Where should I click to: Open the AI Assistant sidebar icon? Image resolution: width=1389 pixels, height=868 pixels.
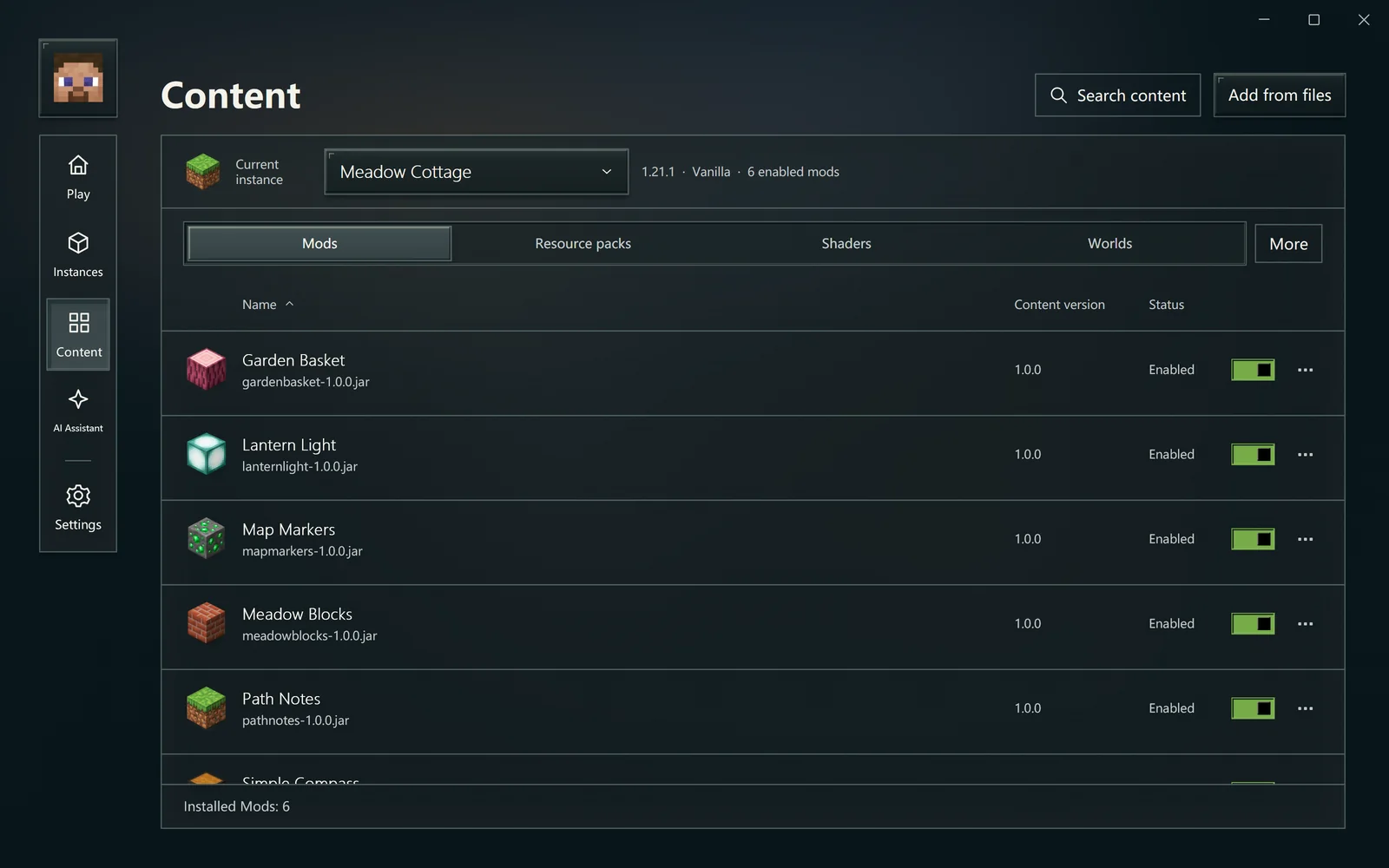coord(78,411)
